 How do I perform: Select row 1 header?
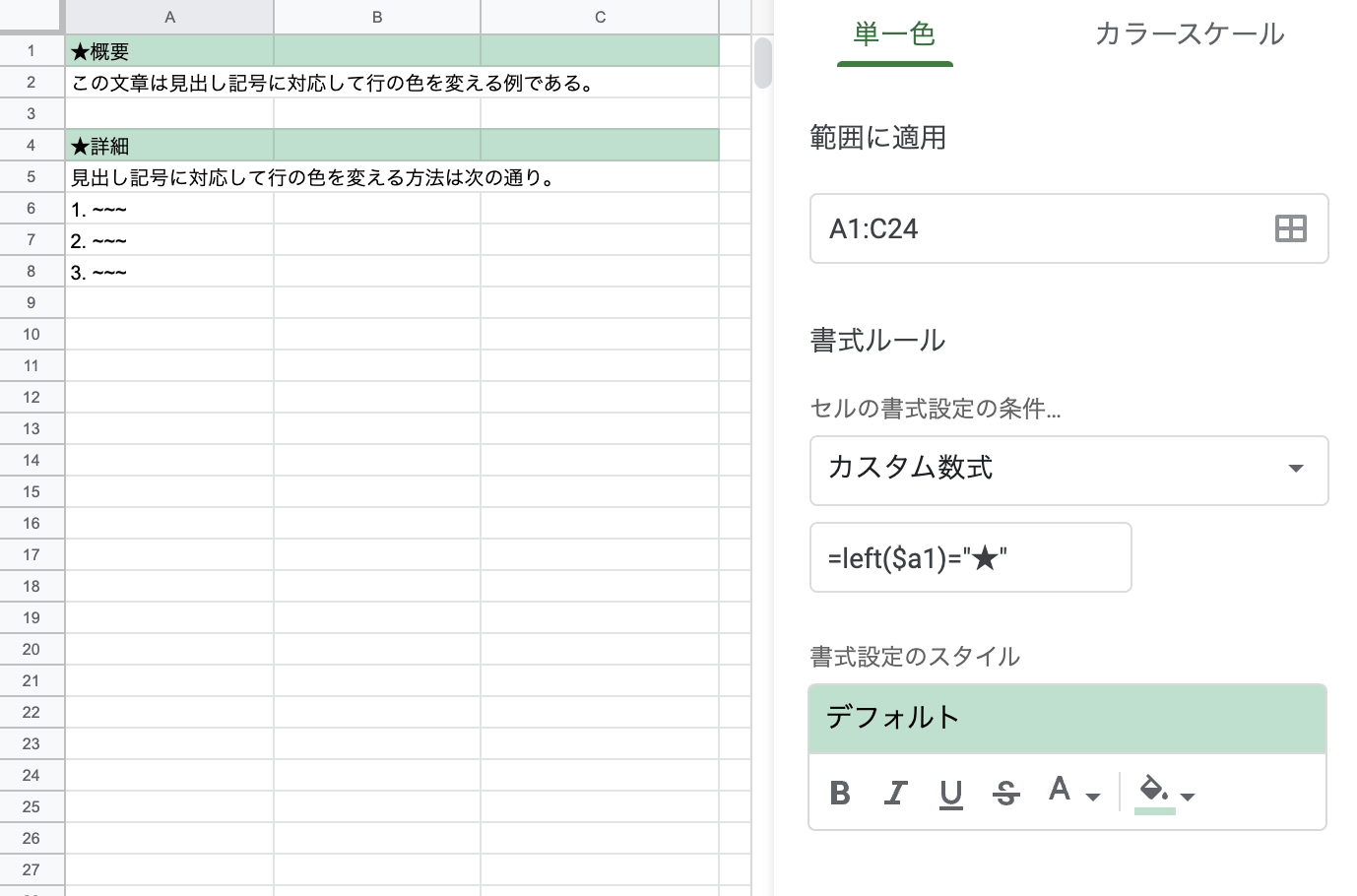(x=32, y=50)
